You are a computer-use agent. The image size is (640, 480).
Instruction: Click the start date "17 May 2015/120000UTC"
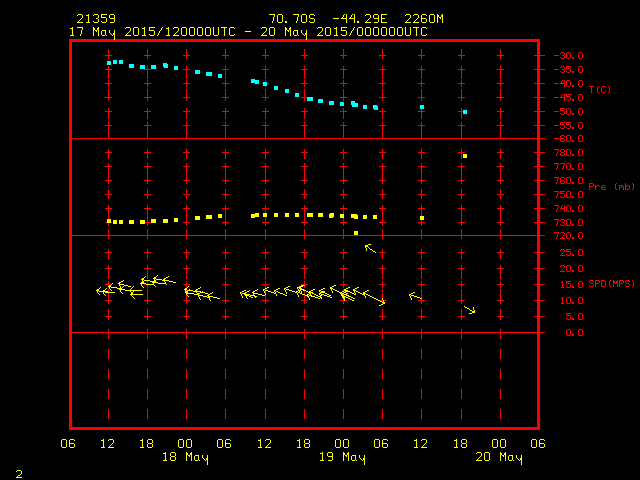point(152,32)
